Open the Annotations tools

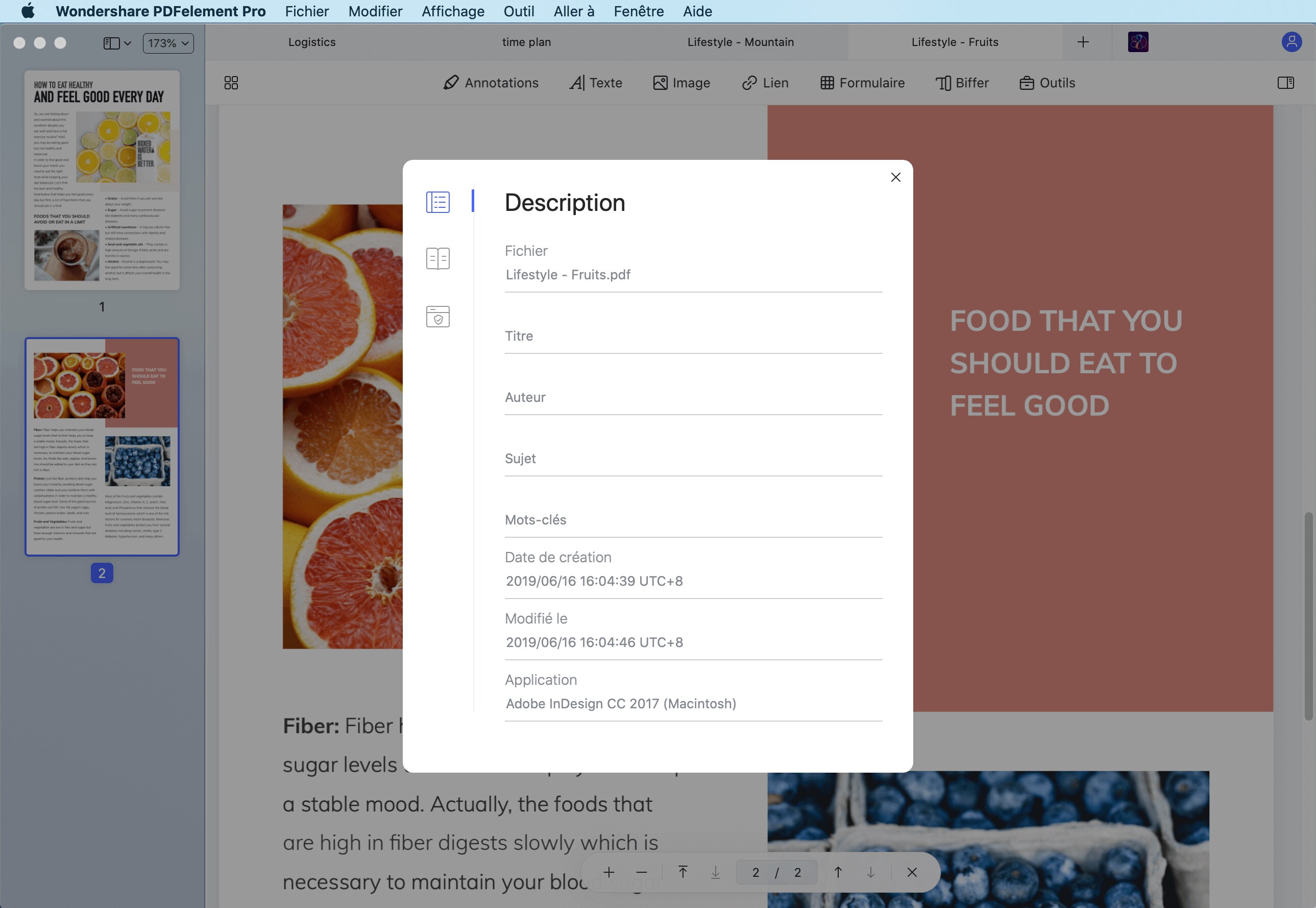(x=491, y=83)
